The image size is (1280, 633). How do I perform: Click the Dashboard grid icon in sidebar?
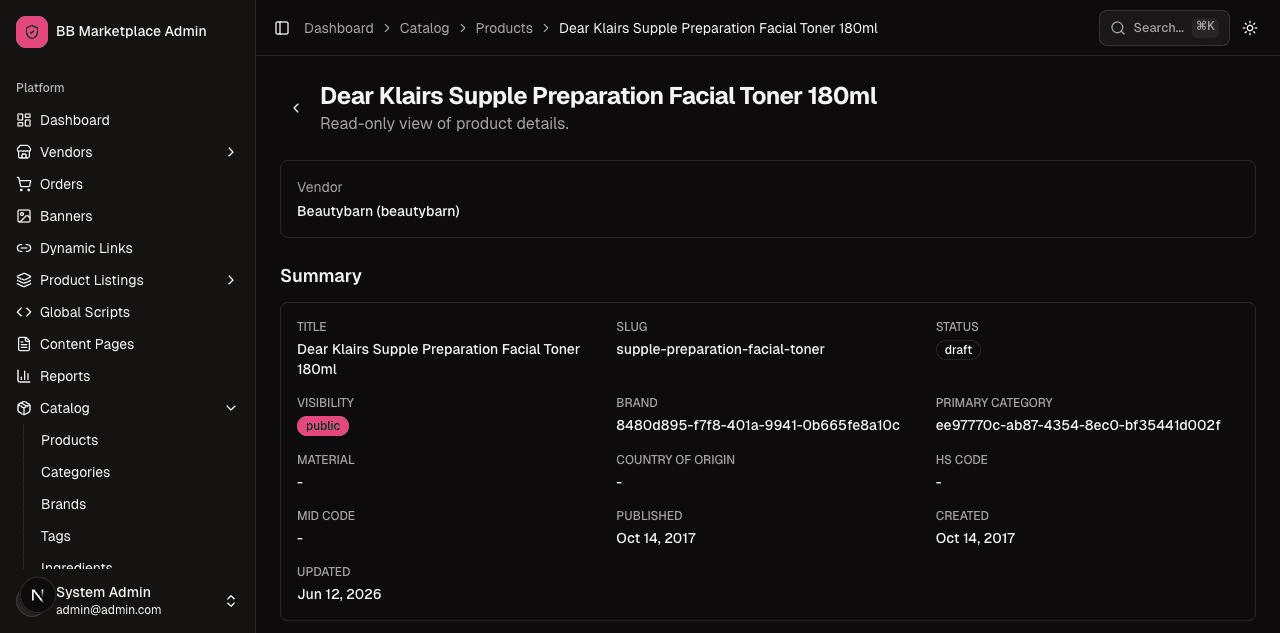coord(24,120)
